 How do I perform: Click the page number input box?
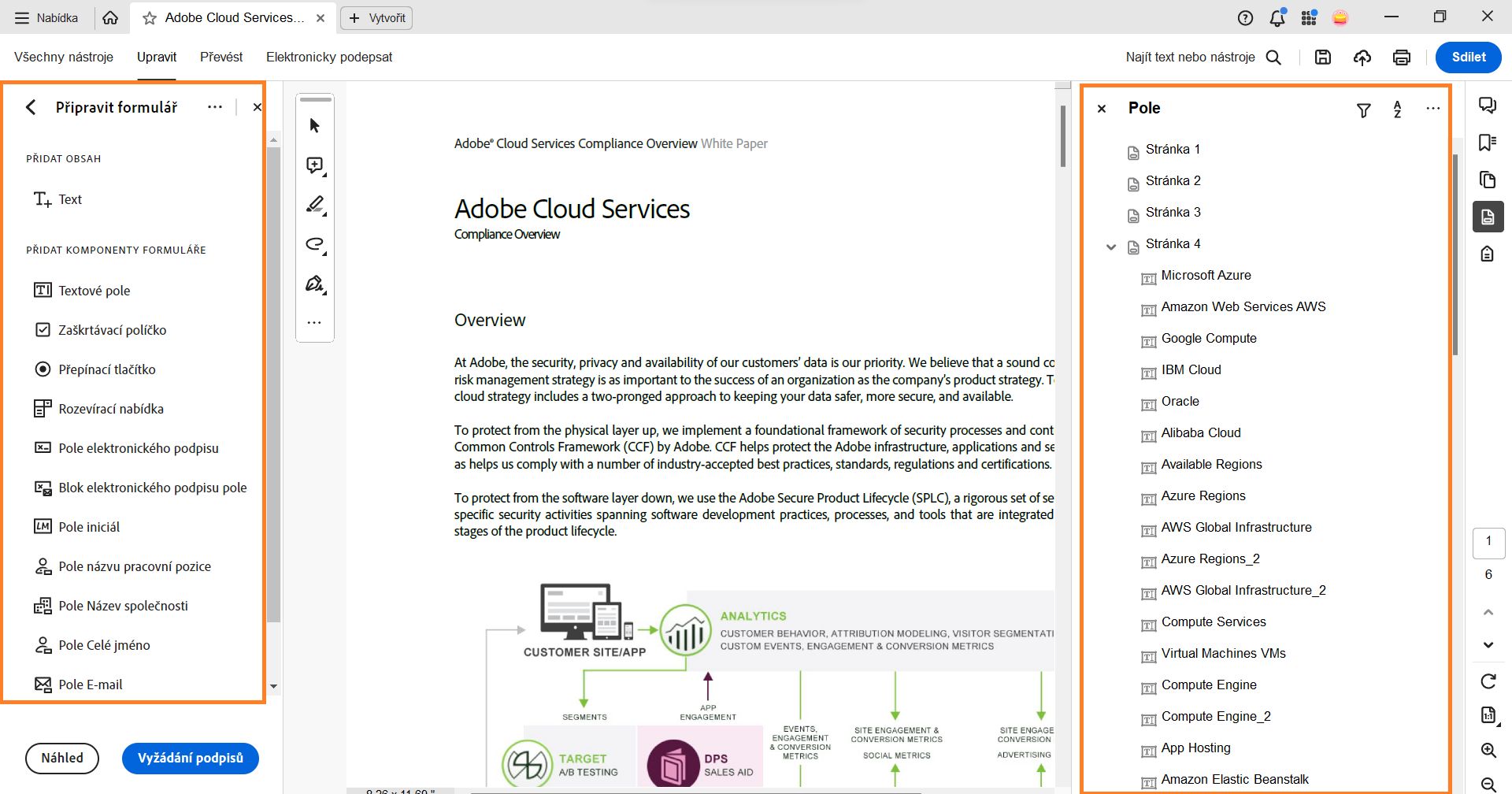[x=1488, y=542]
